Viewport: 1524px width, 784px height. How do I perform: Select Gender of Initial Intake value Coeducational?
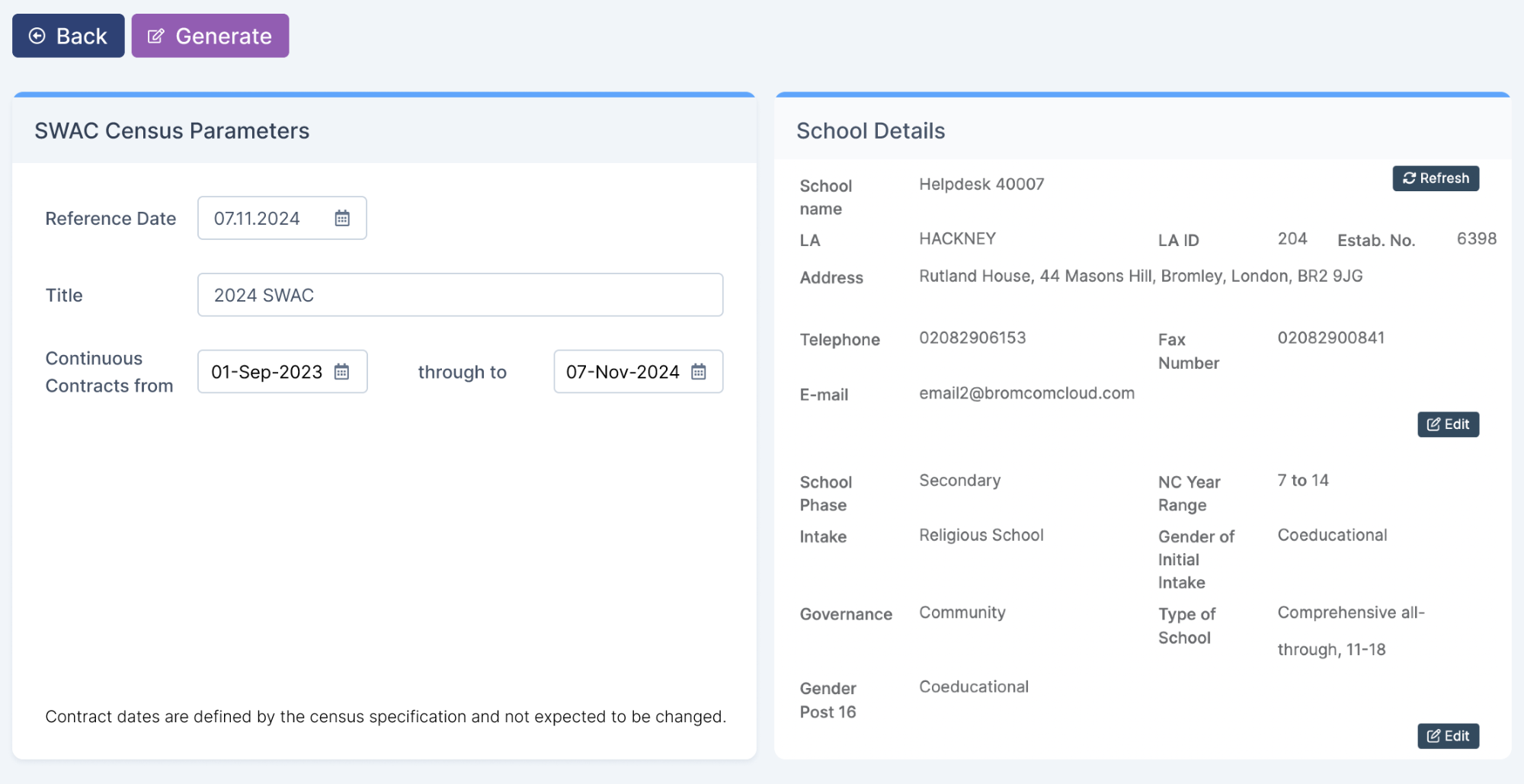tap(1332, 536)
